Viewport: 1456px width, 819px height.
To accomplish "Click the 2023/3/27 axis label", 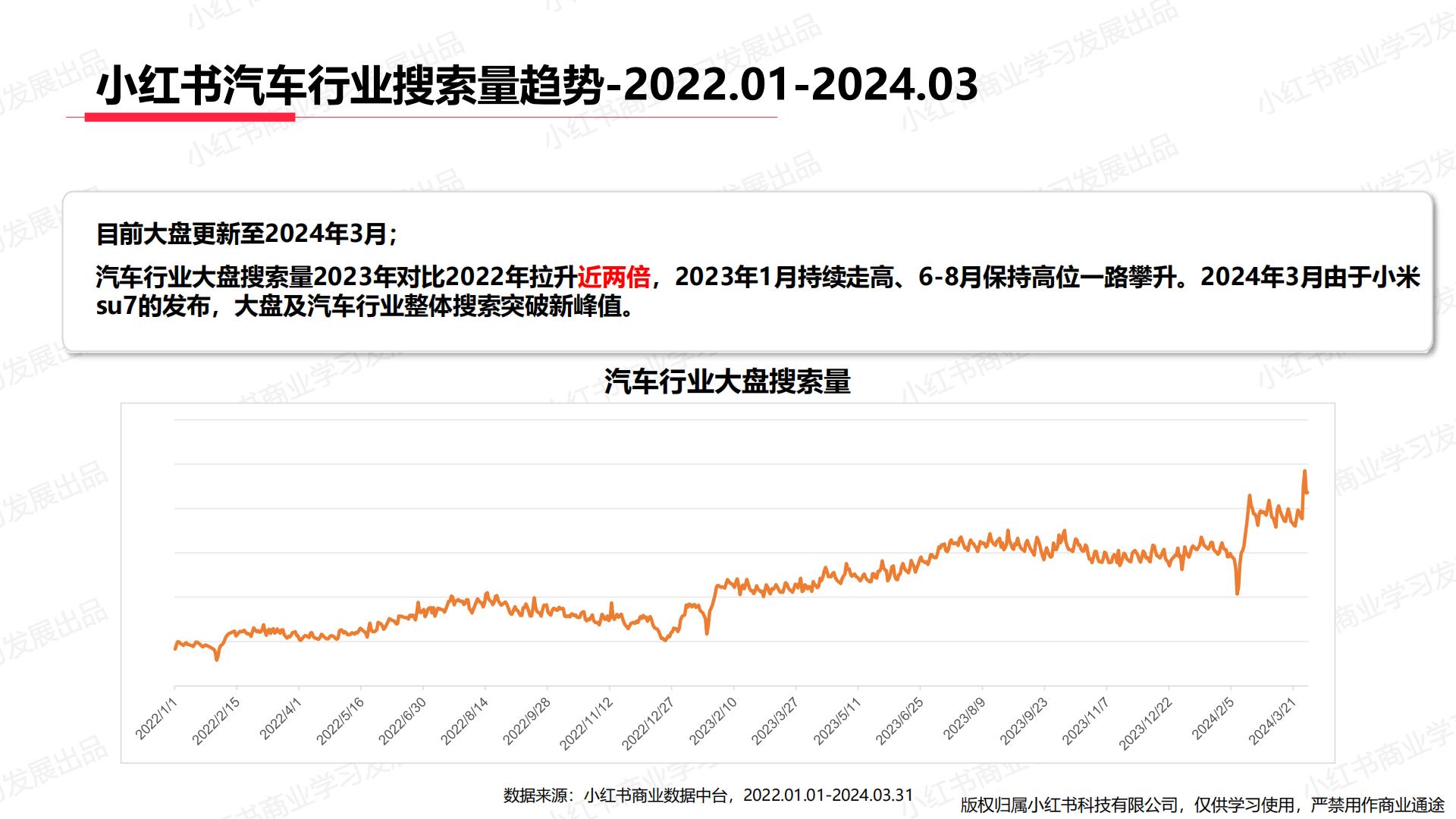I will (x=775, y=721).
